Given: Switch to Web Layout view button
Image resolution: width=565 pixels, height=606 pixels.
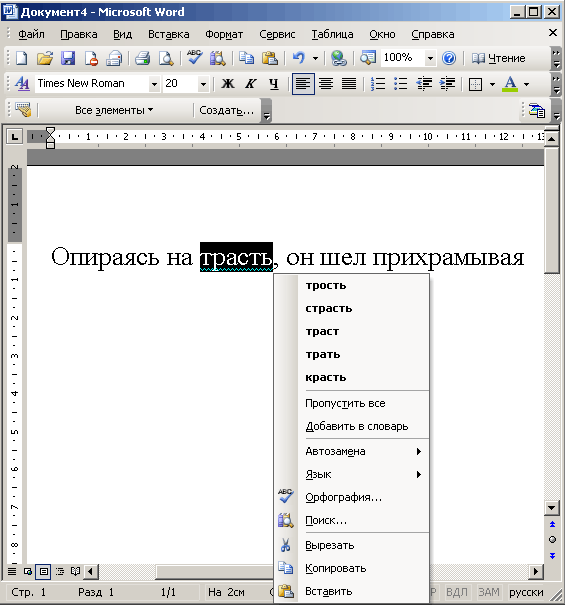Looking at the screenshot, I should 27,571.
